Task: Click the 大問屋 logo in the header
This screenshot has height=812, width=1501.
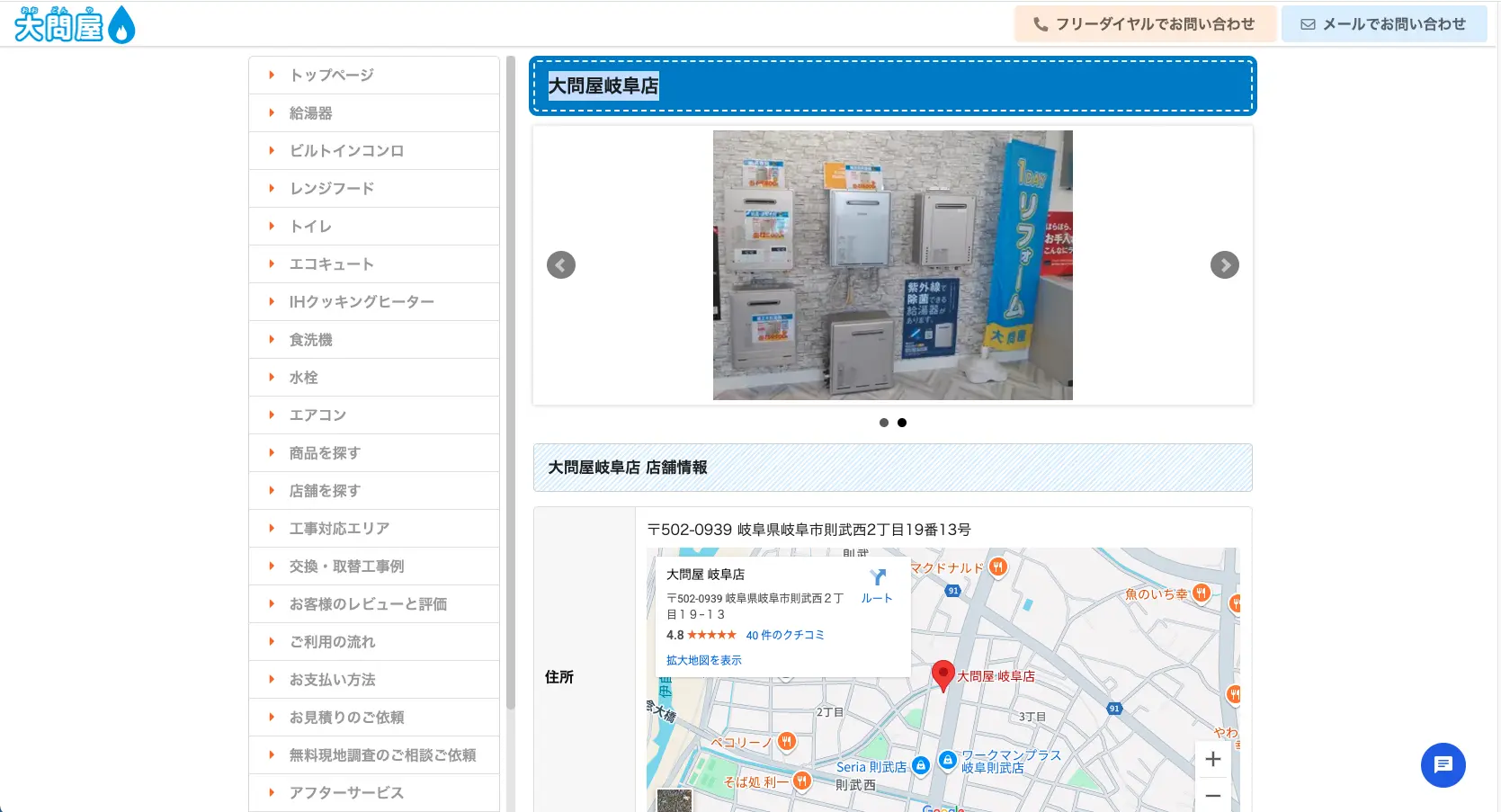Action: pos(75,24)
